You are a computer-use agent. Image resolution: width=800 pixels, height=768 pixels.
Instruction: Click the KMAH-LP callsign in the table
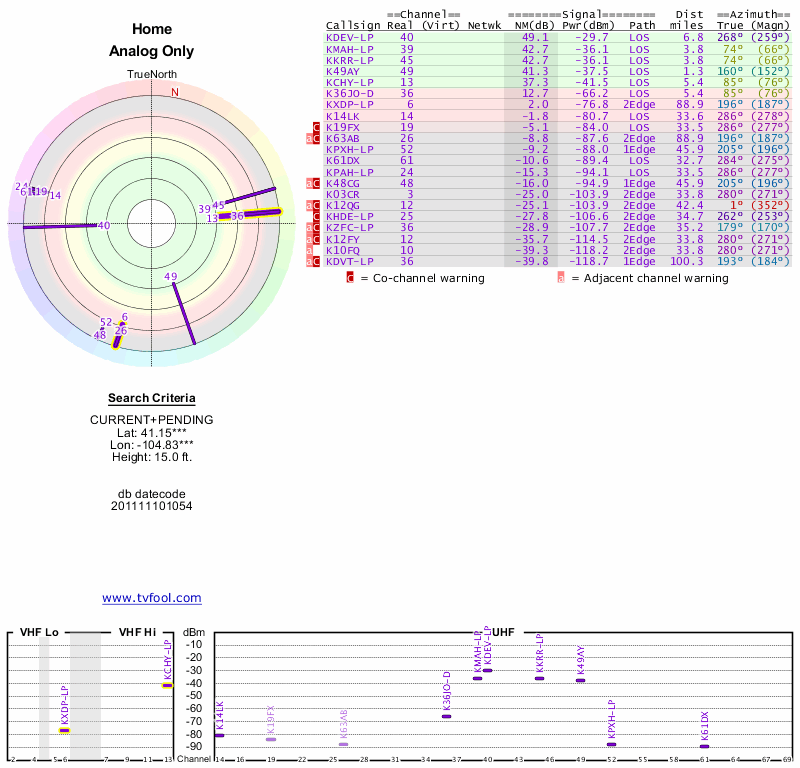pos(350,49)
